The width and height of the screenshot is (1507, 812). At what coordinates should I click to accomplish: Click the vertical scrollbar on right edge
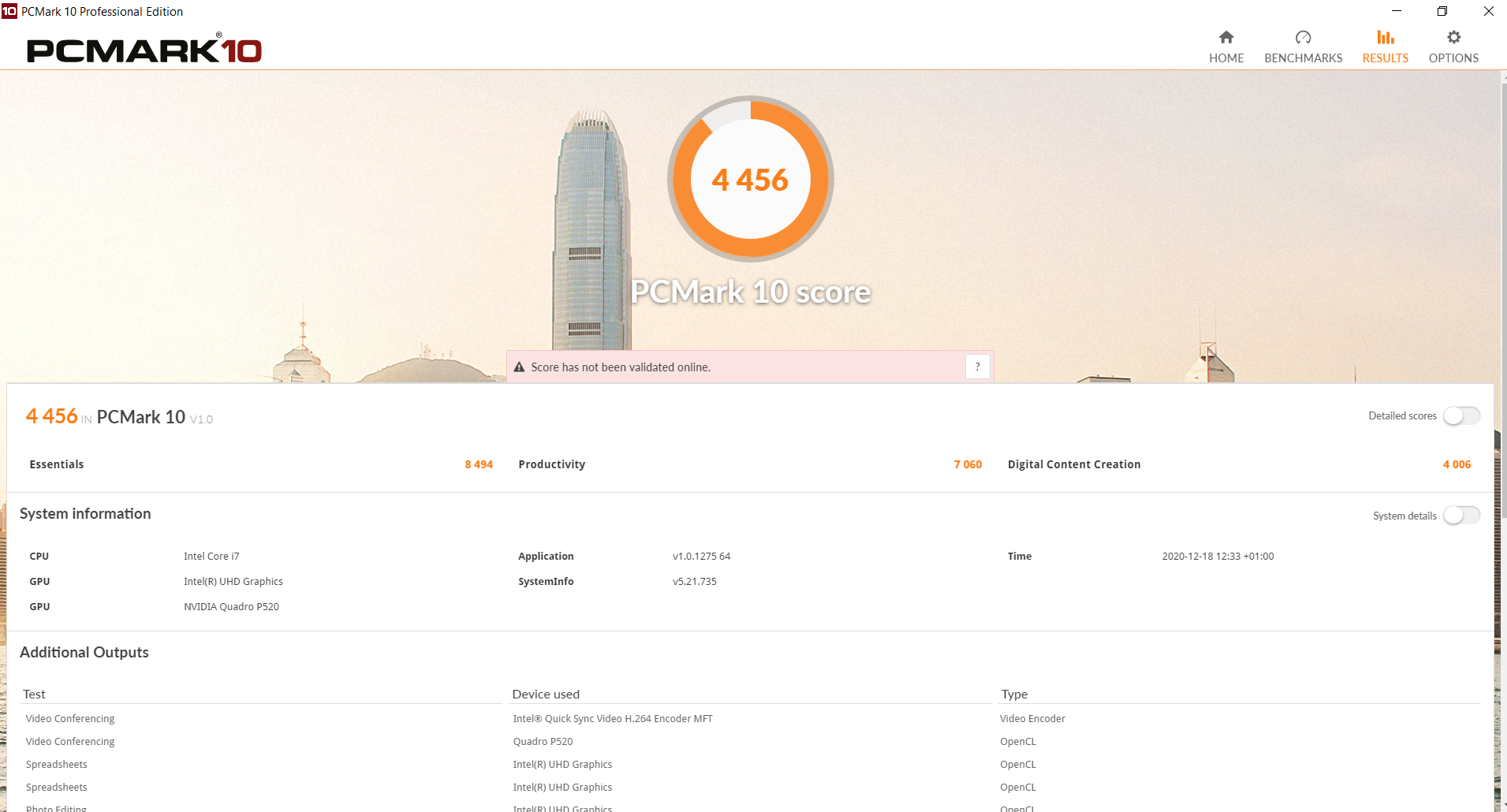(1501, 315)
